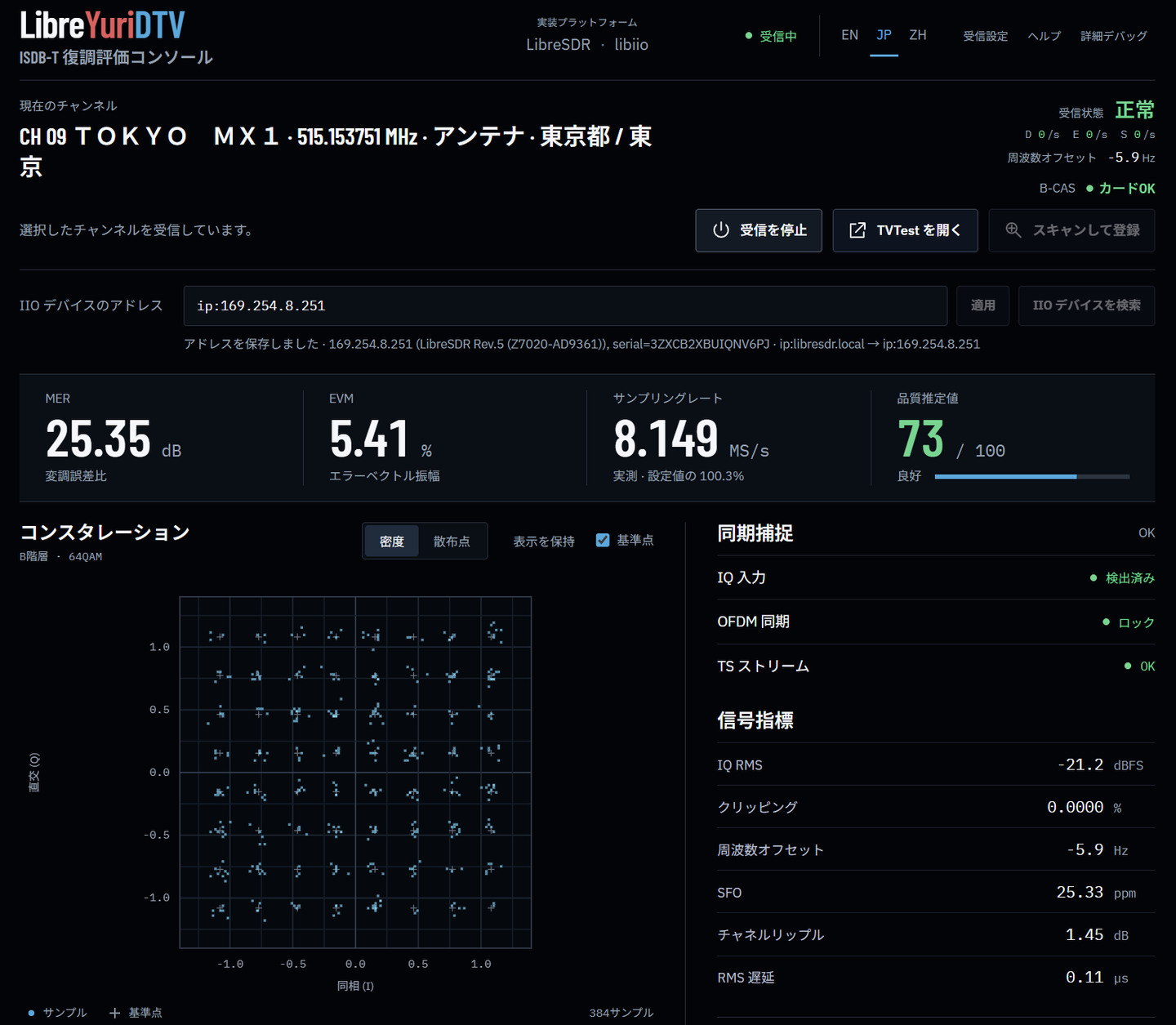Click the power icon on 受信を停止 button
Screen dimensions: 1176x1025
coord(720,230)
